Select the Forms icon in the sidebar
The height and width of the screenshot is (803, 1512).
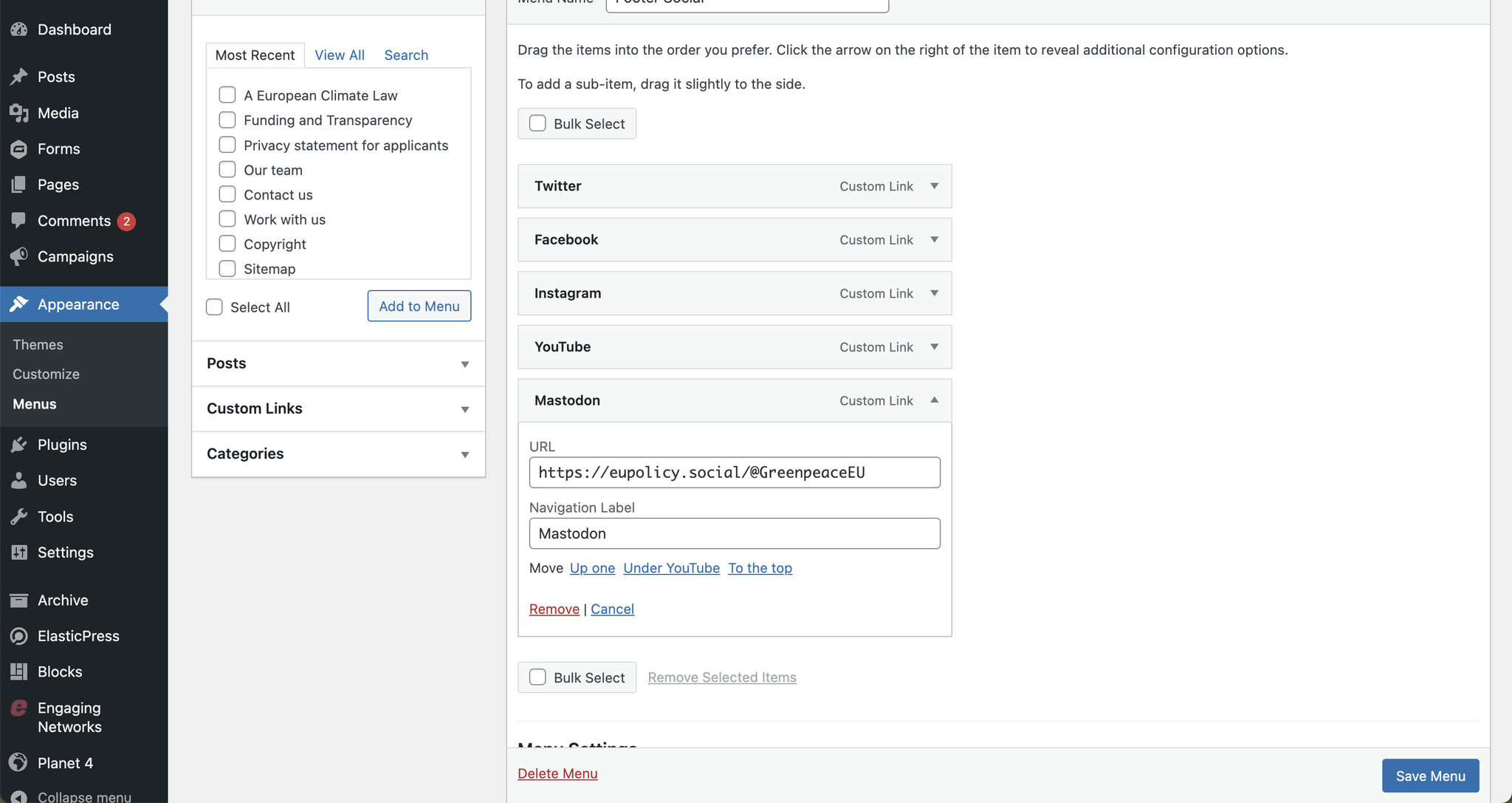coord(19,148)
